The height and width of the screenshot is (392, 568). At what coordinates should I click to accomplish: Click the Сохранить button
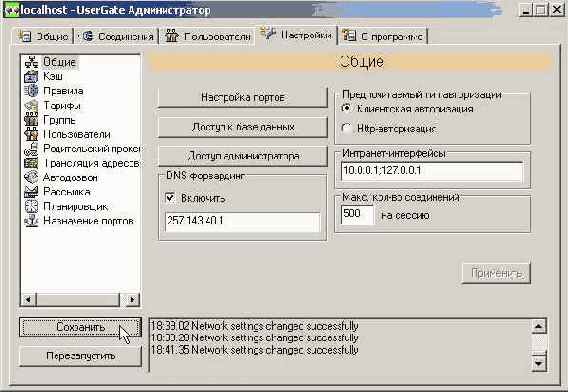pyautogui.click(x=80, y=327)
